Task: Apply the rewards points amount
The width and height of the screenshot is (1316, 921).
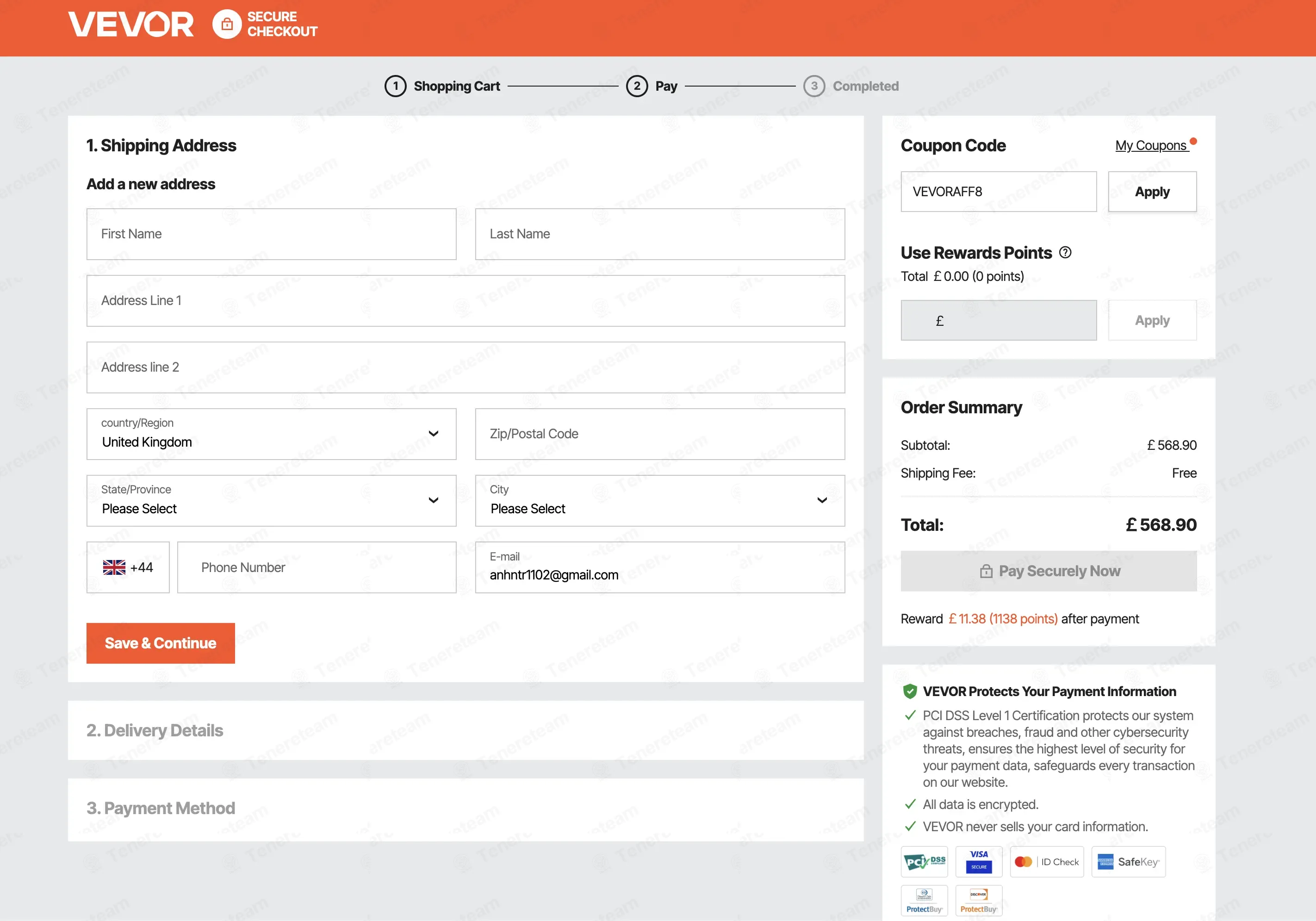Action: (1152, 320)
